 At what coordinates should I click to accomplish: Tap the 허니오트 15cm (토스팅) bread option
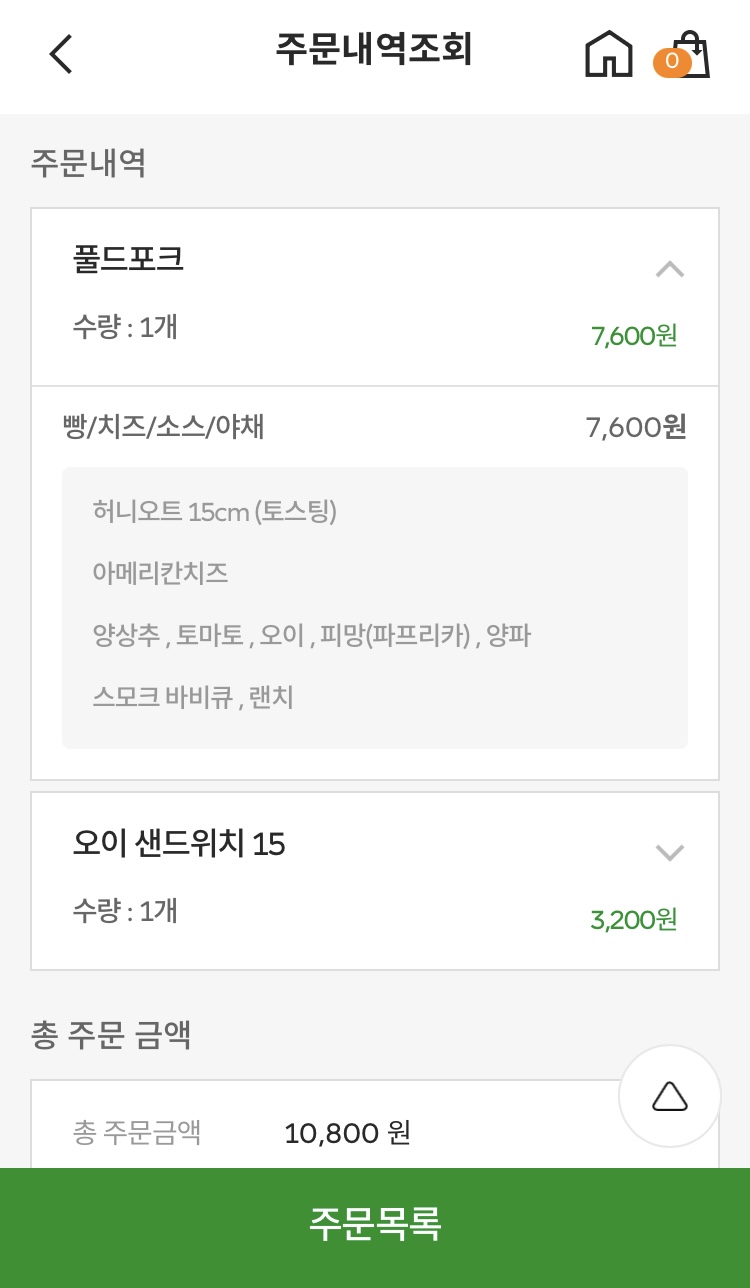(215, 512)
